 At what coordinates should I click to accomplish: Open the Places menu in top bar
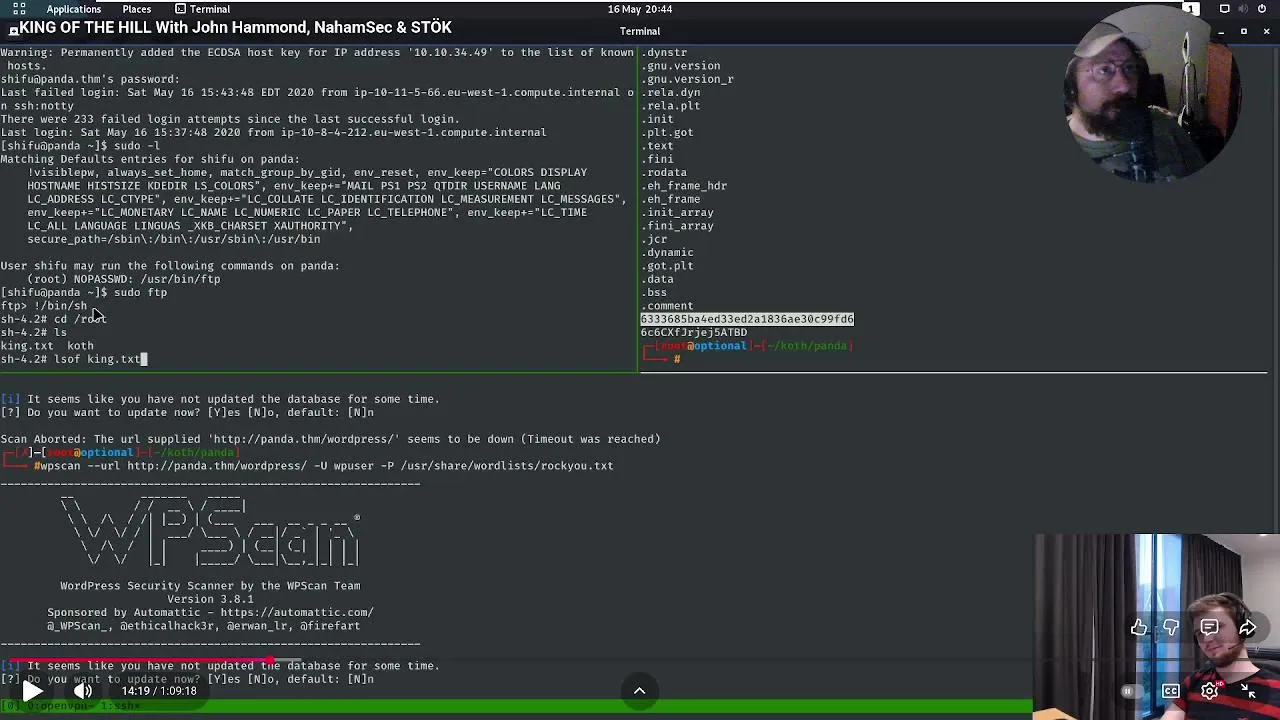[136, 9]
